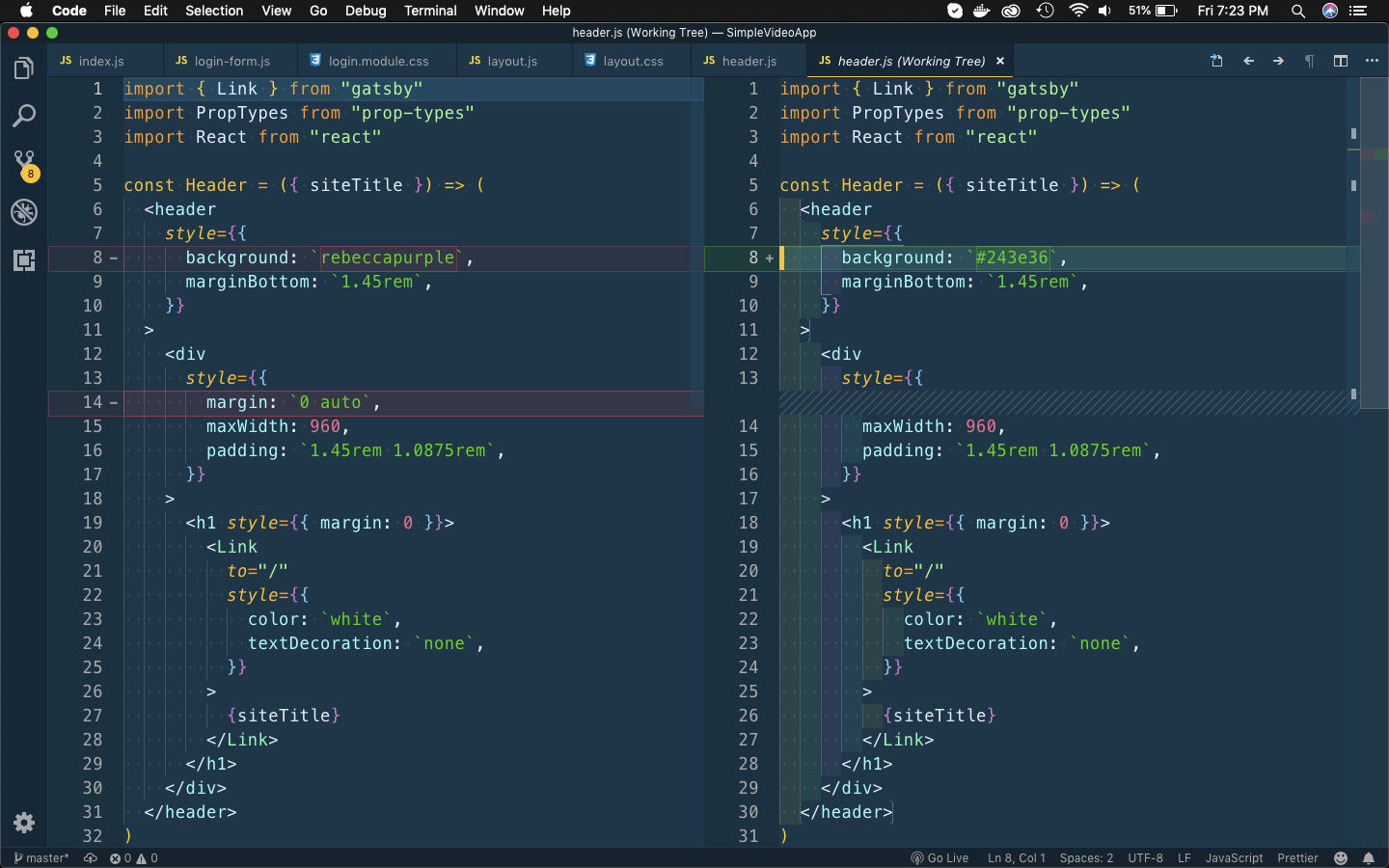The height and width of the screenshot is (868, 1389).
Task: Open the Search view in activity bar
Action: coord(24,117)
